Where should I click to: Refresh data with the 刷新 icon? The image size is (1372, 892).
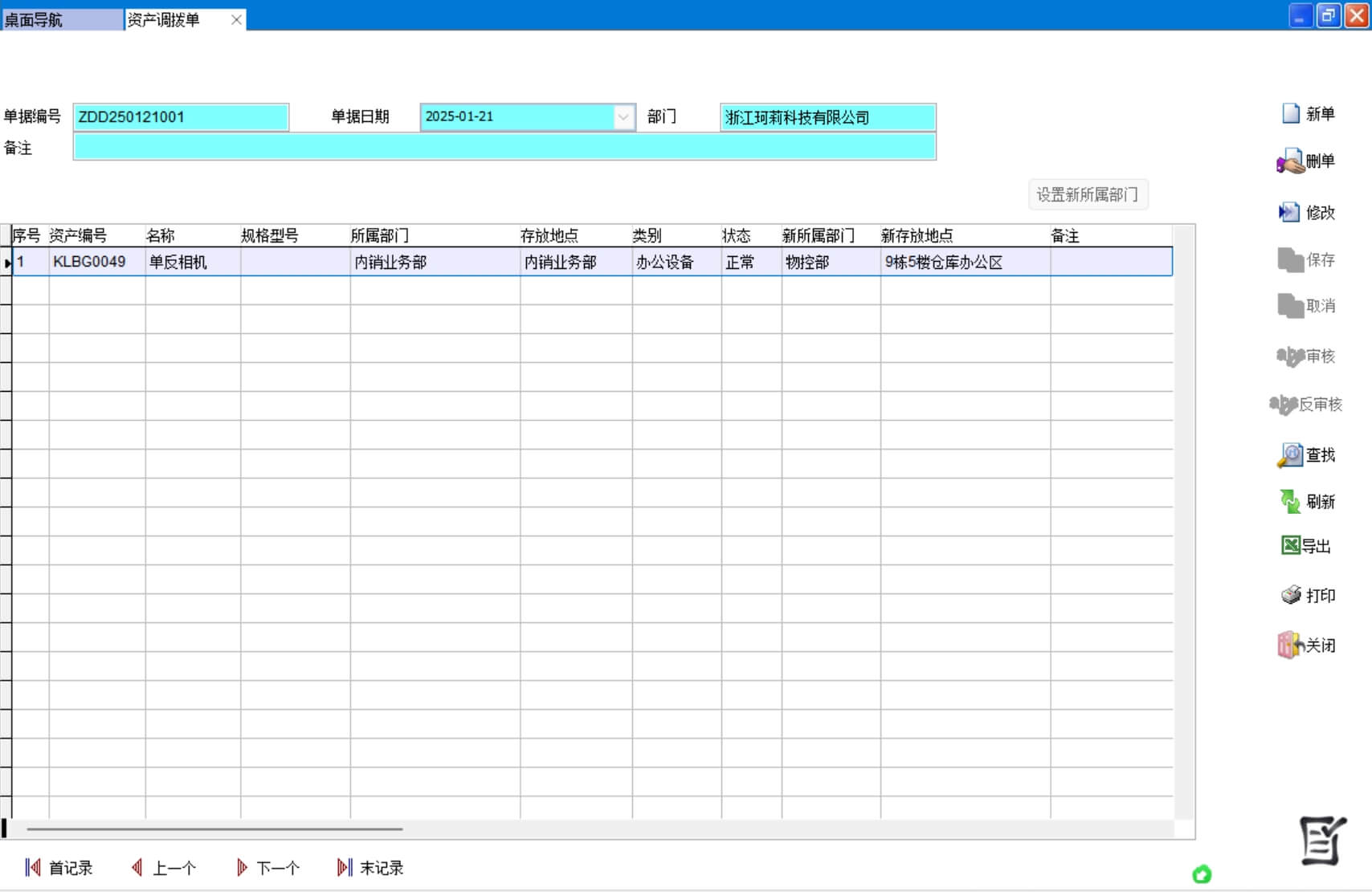[1290, 502]
